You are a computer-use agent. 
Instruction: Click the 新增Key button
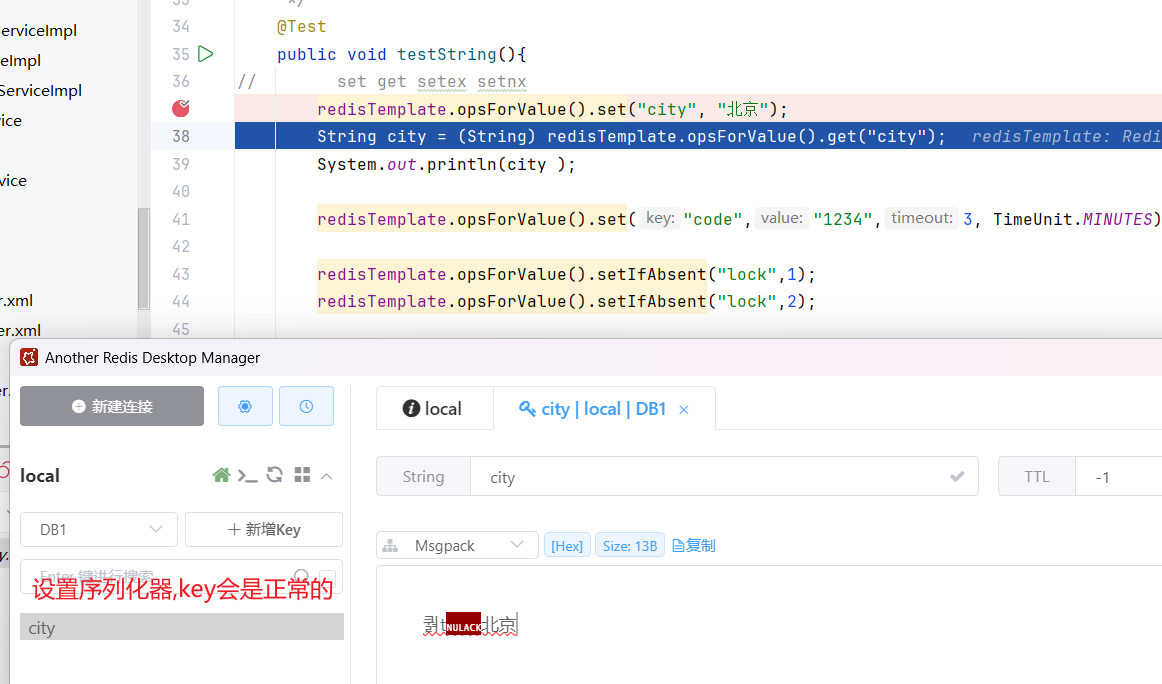tap(264, 529)
